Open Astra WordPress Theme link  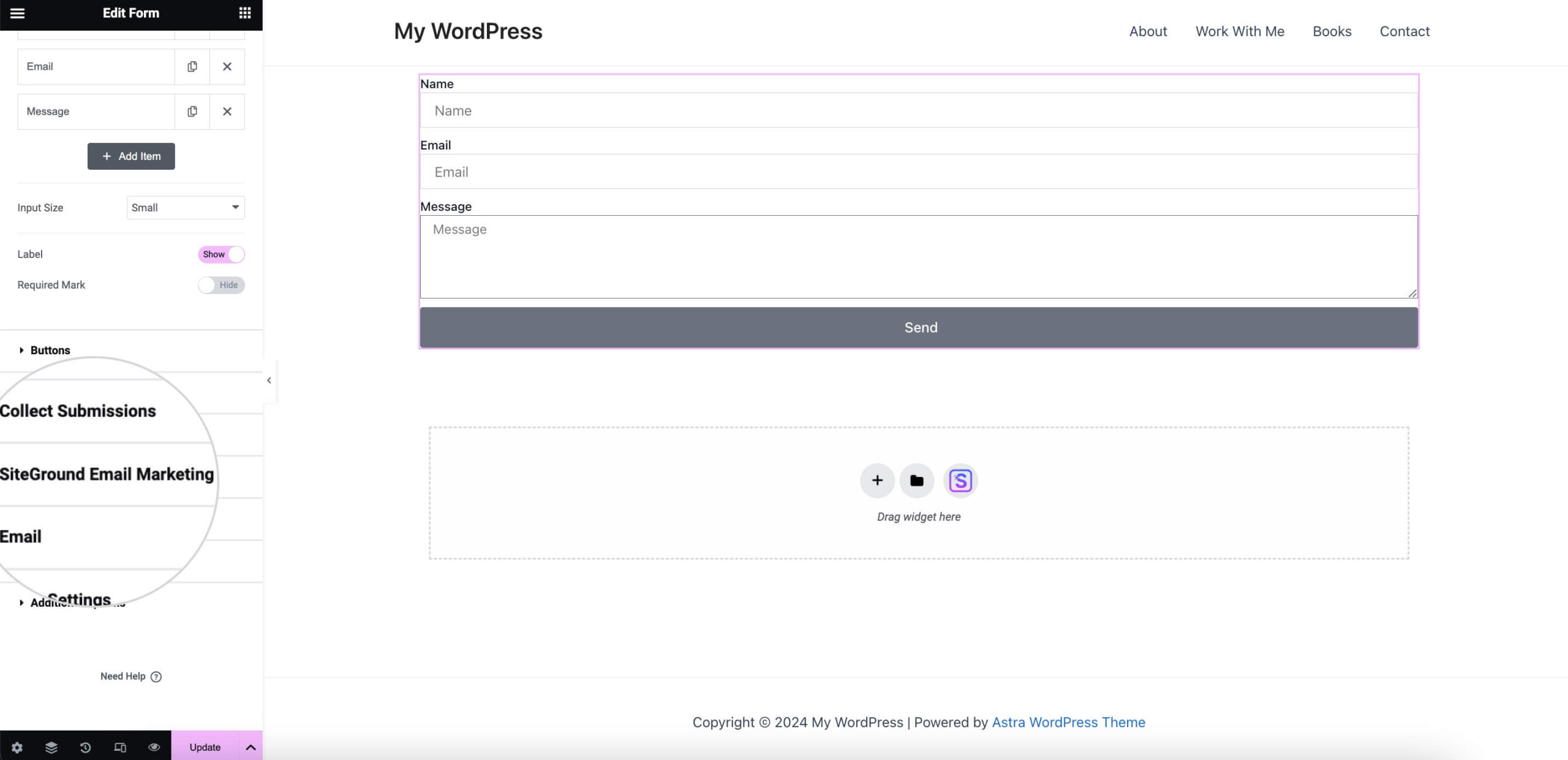click(x=1068, y=722)
